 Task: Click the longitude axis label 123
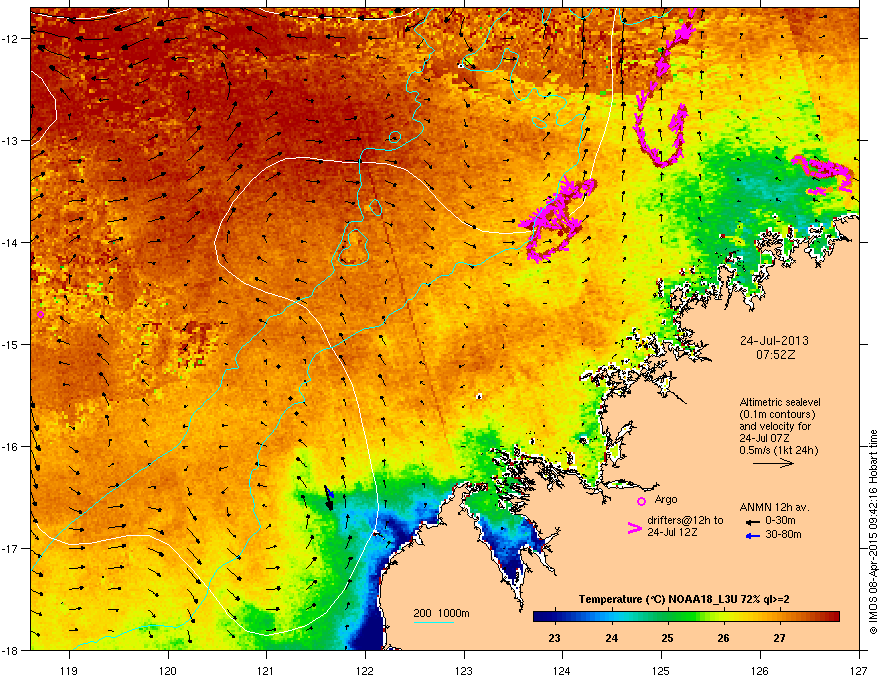coord(464,670)
